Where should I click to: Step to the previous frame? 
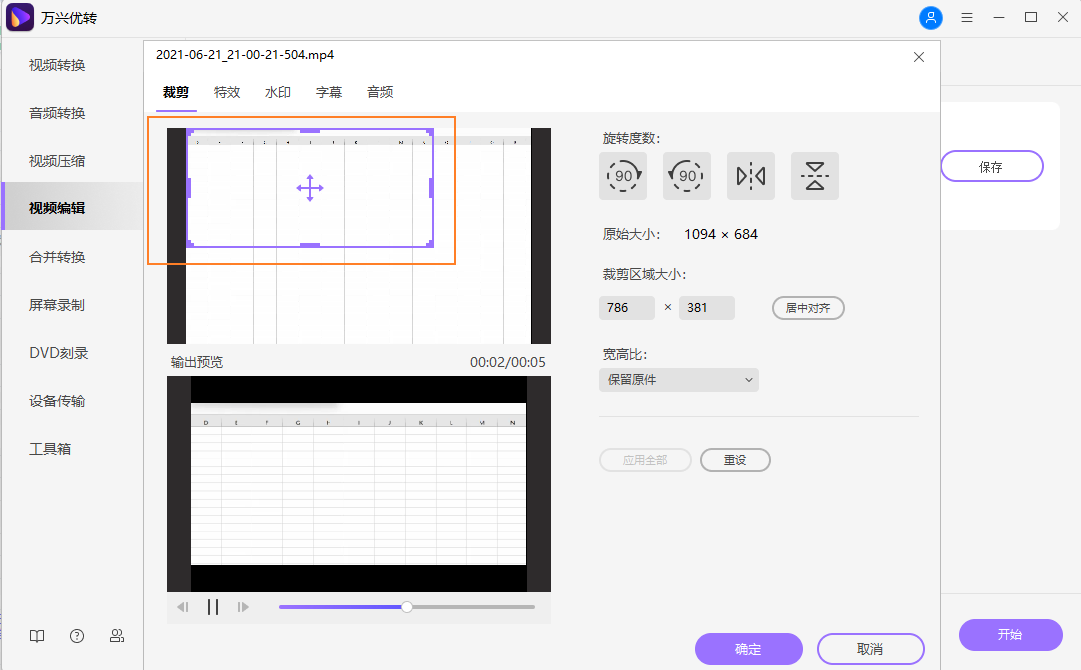point(183,607)
